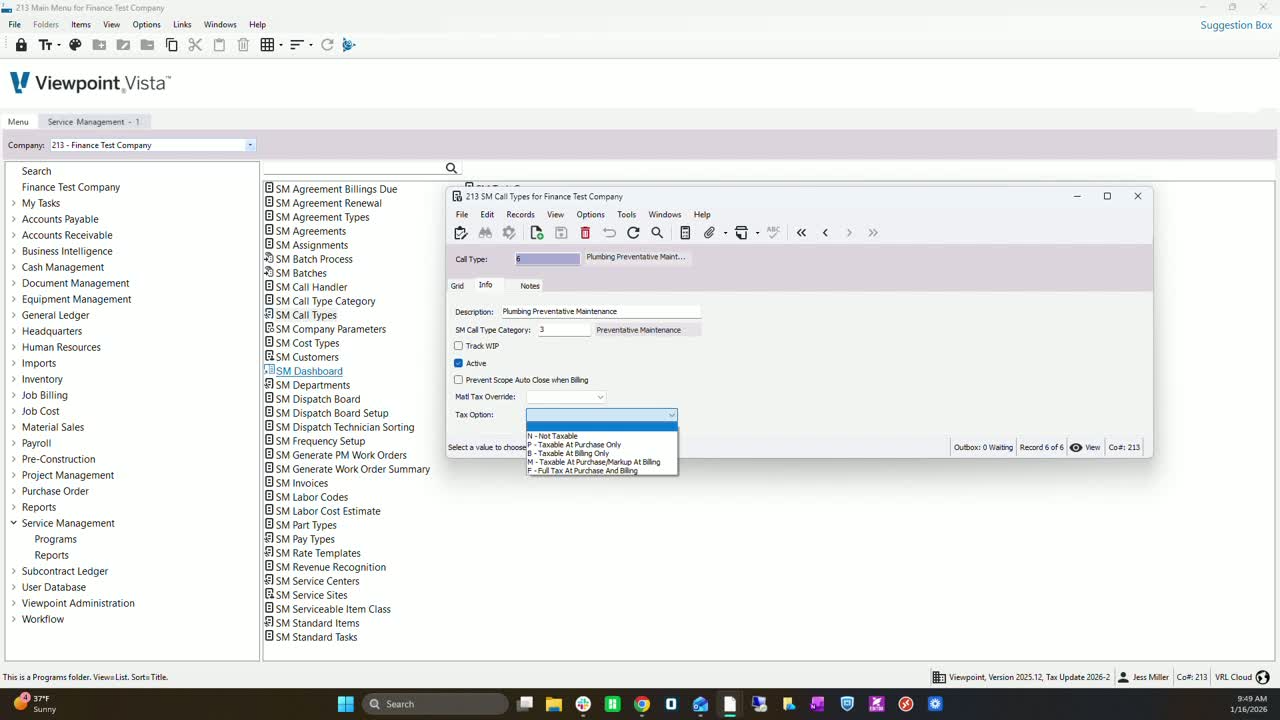Click the Windows Start button
The width and height of the screenshot is (1280, 720).
(x=345, y=704)
